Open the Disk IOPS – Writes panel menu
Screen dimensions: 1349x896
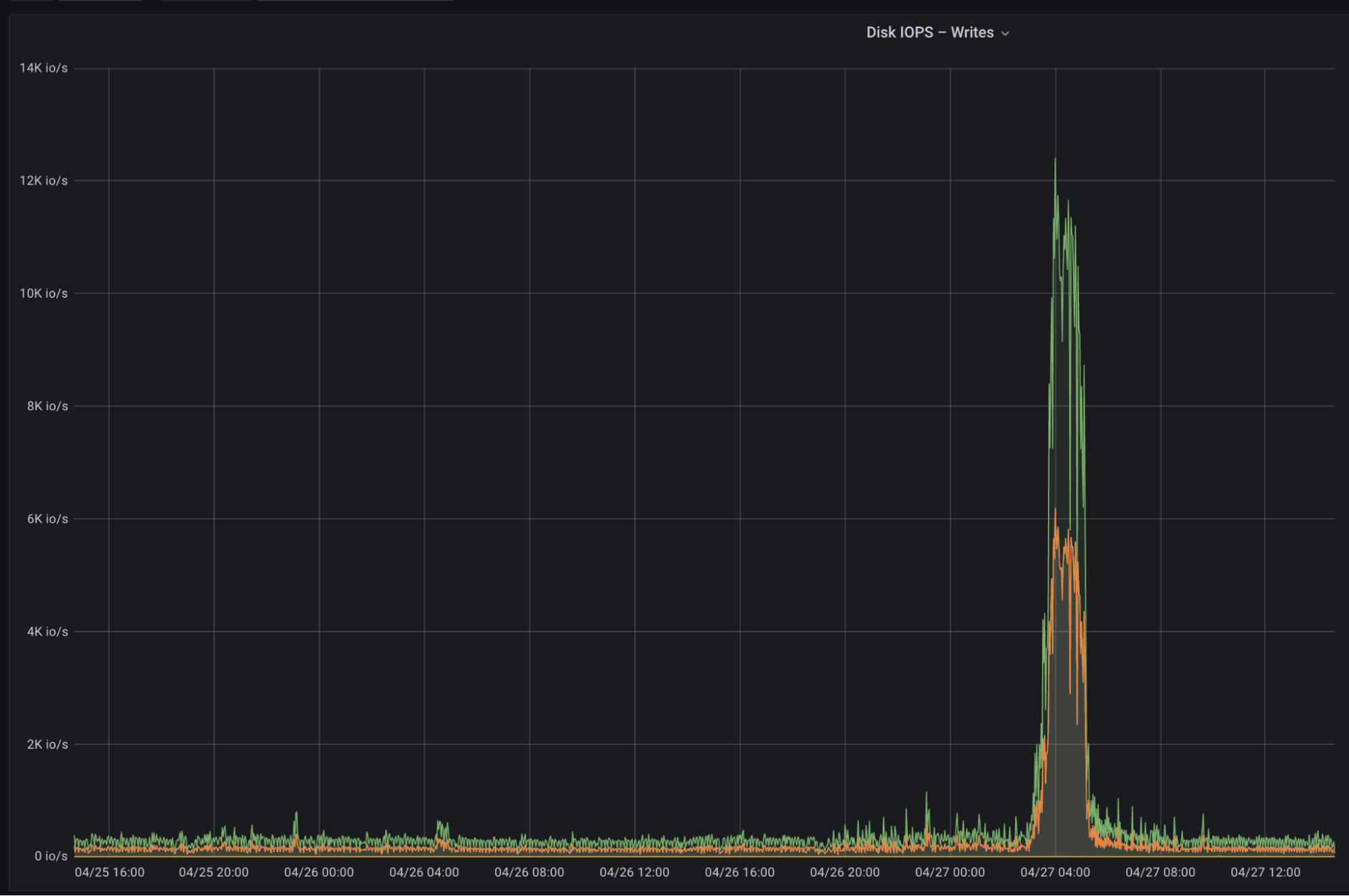(929, 32)
